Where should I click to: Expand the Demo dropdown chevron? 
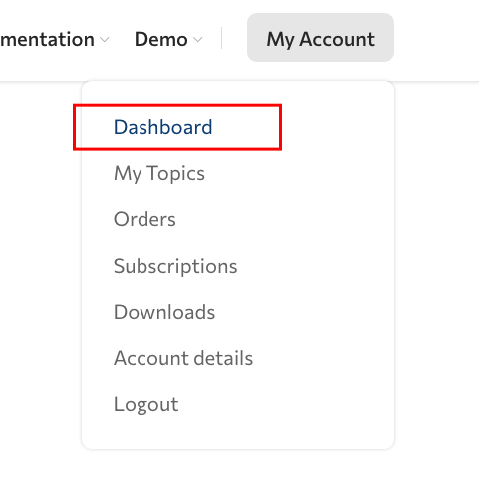198,40
